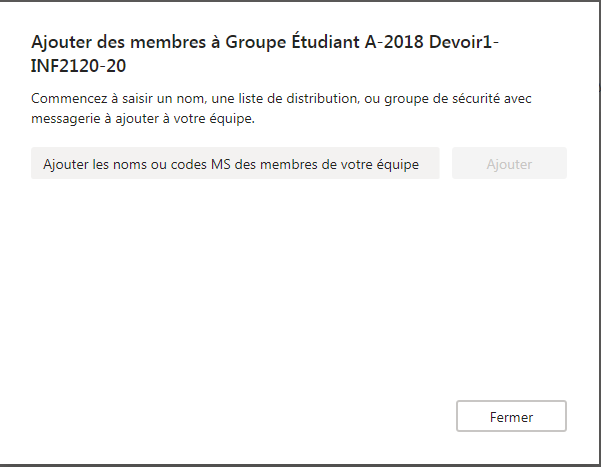Click the member names input field
This screenshot has width=601, height=467.
pos(235,164)
